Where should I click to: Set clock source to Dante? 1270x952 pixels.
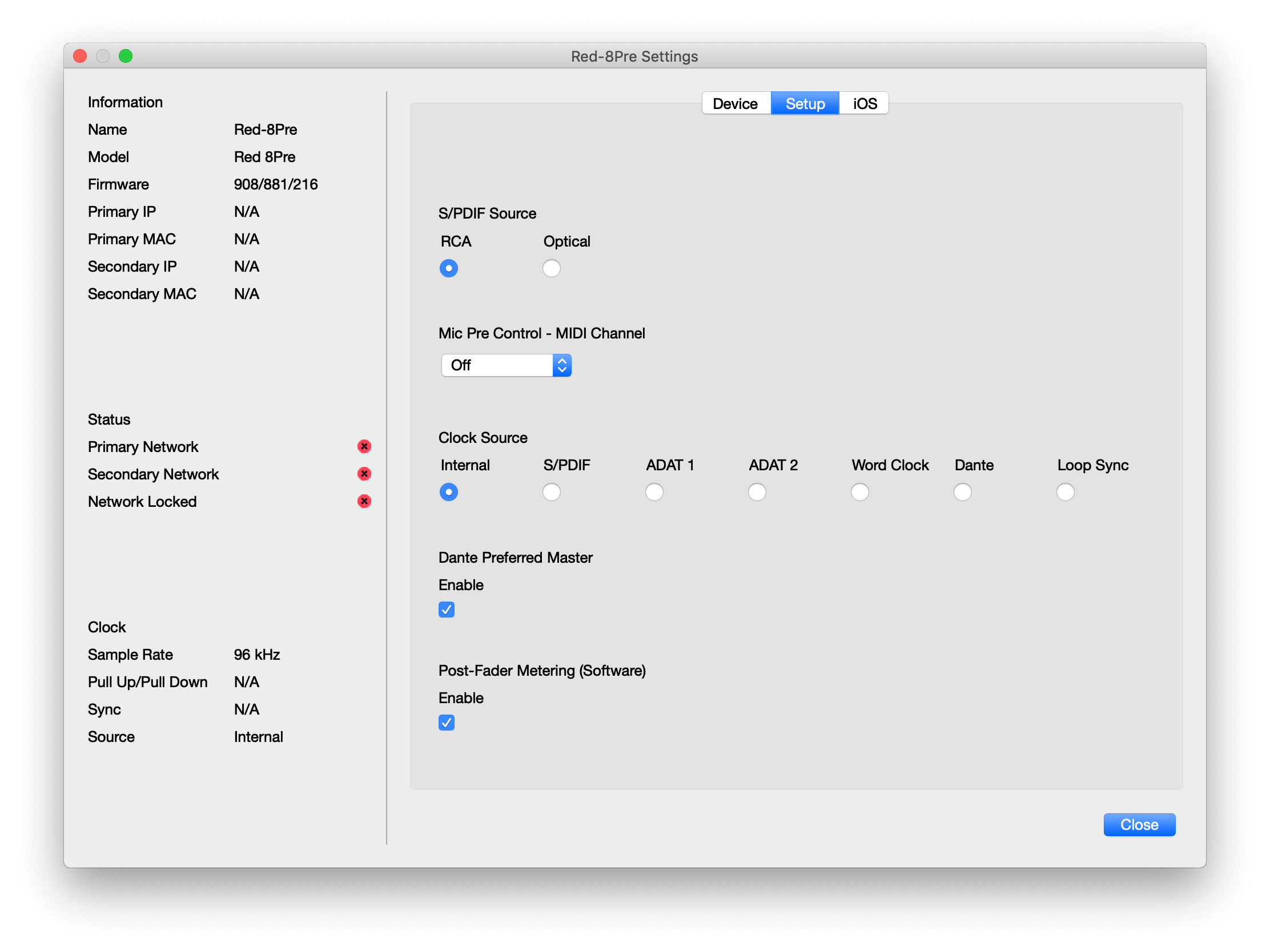pos(962,493)
